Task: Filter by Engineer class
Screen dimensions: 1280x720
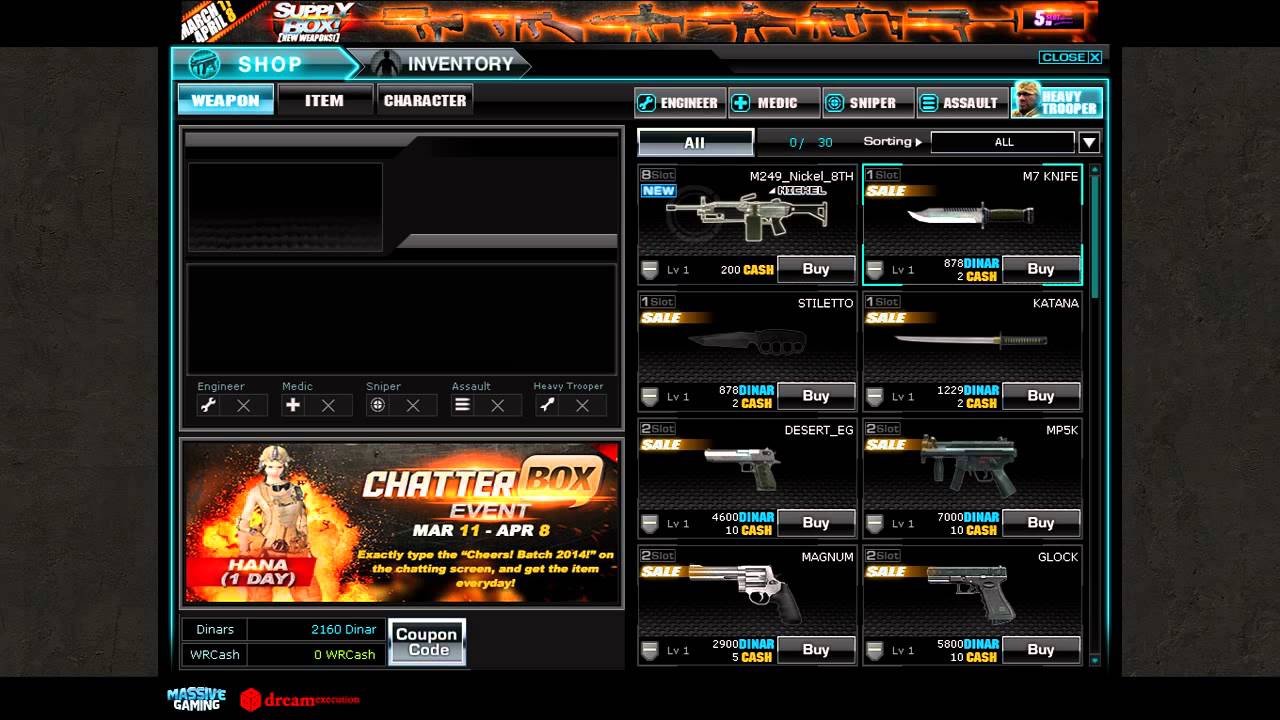Action: (679, 102)
